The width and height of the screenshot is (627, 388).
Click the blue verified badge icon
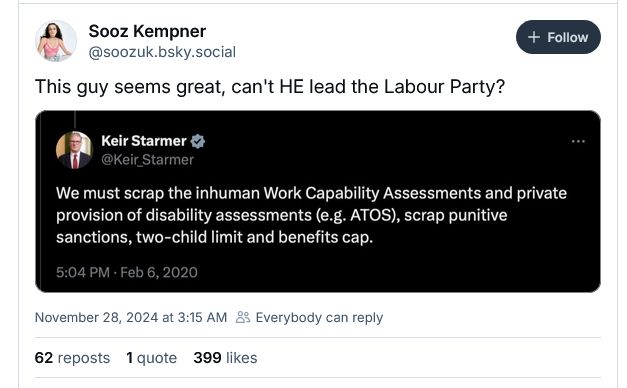(198, 141)
